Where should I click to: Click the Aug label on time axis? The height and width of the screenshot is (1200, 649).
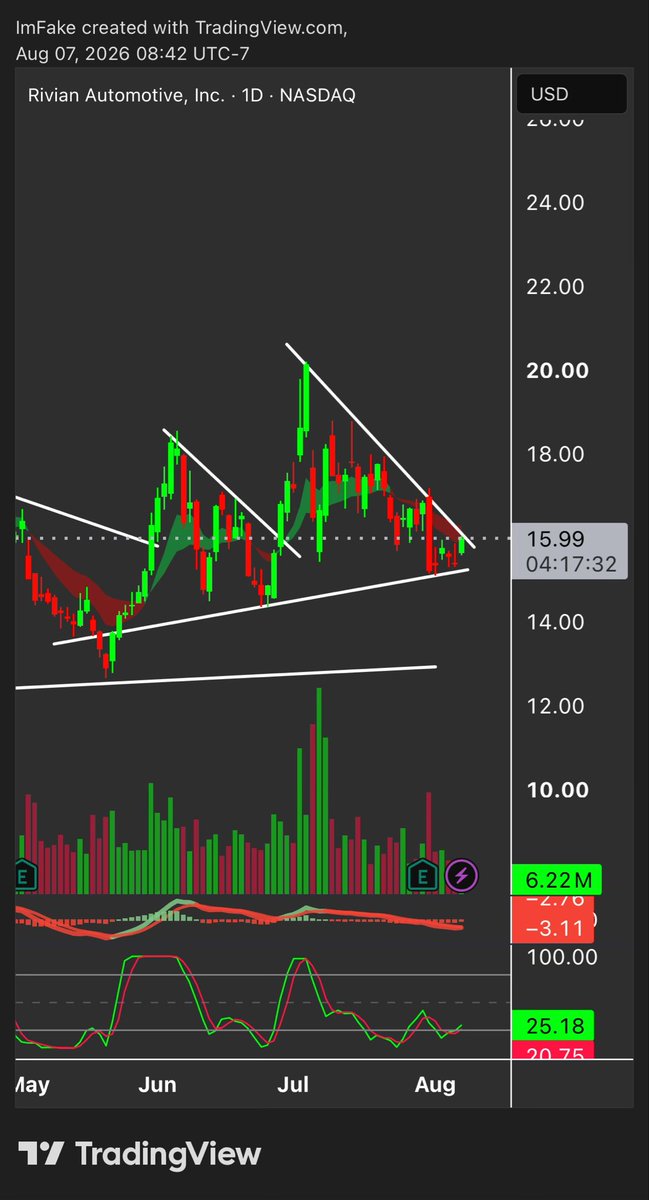(435, 1085)
